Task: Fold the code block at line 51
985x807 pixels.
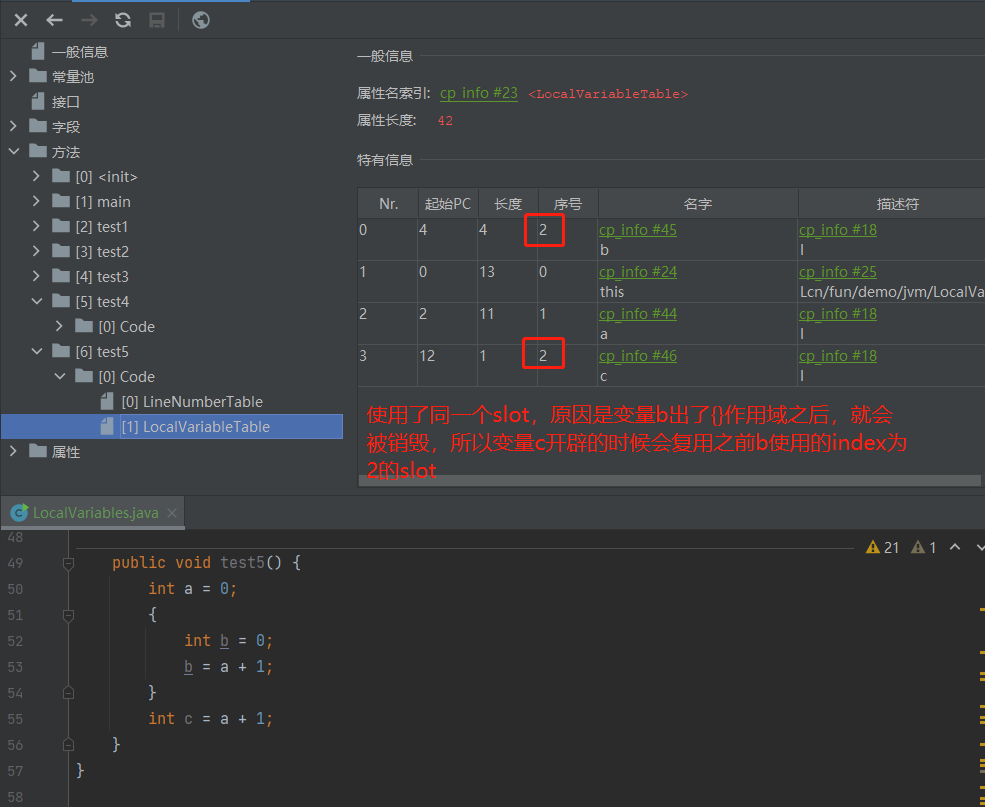Action: point(68,615)
